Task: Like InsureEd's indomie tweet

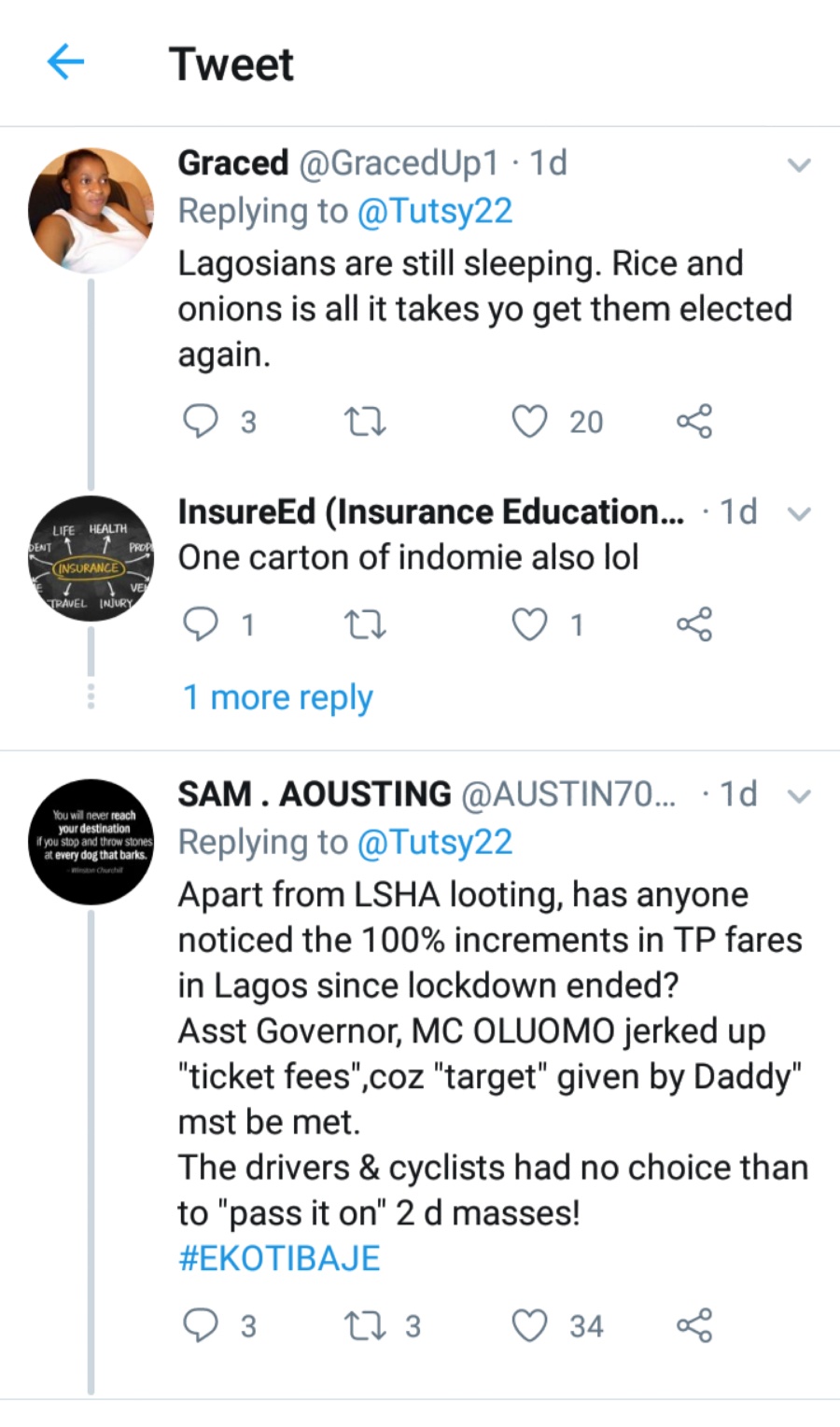Action: pyautogui.click(x=530, y=624)
